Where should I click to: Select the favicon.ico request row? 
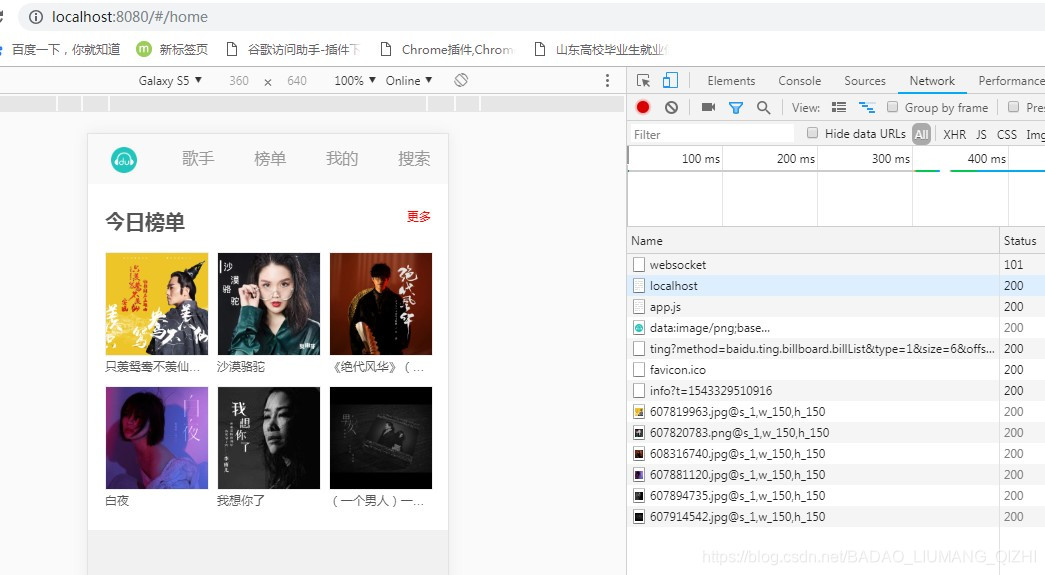pos(836,370)
